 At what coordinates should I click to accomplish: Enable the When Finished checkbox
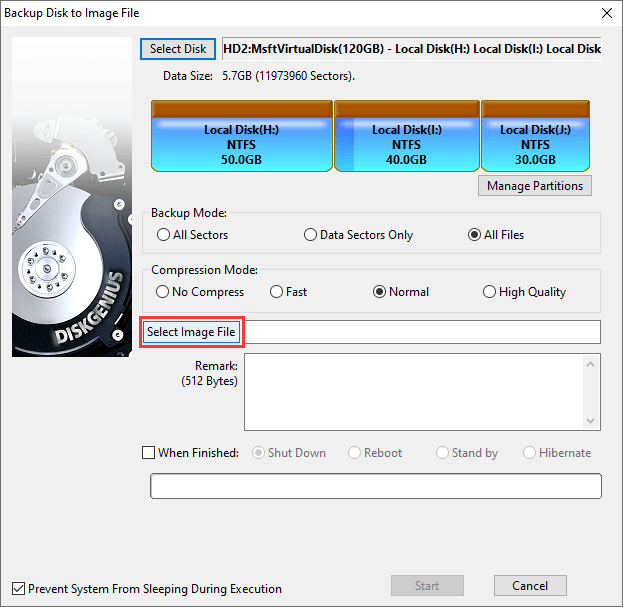[149, 453]
